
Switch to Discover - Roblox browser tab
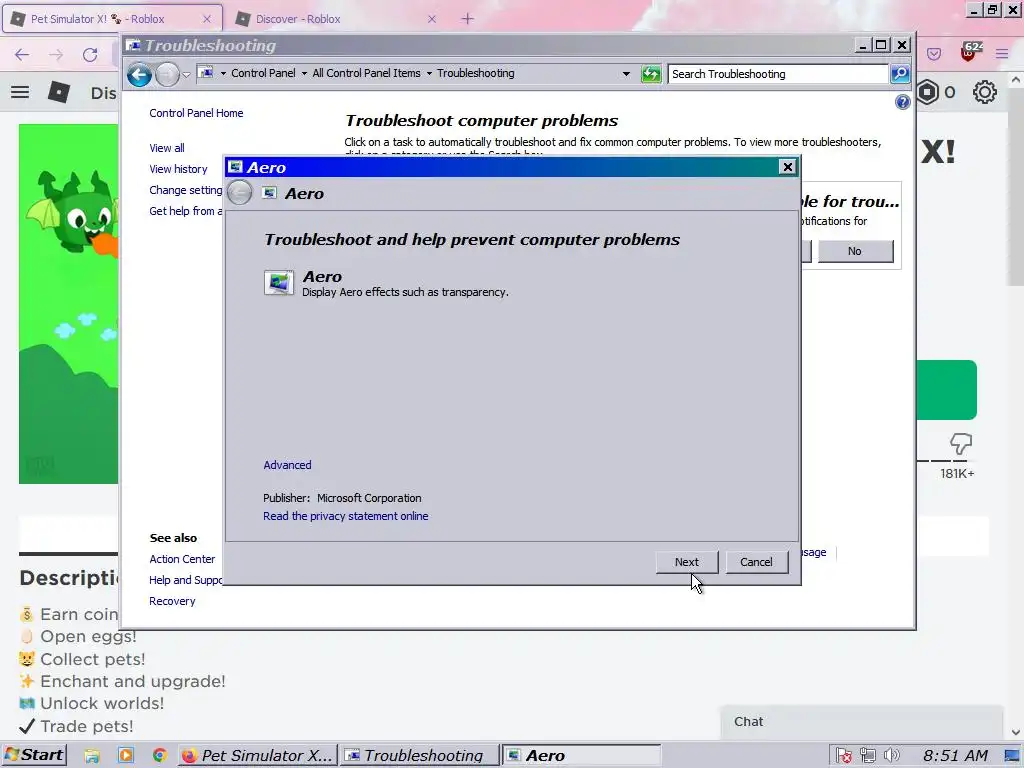[x=333, y=19]
